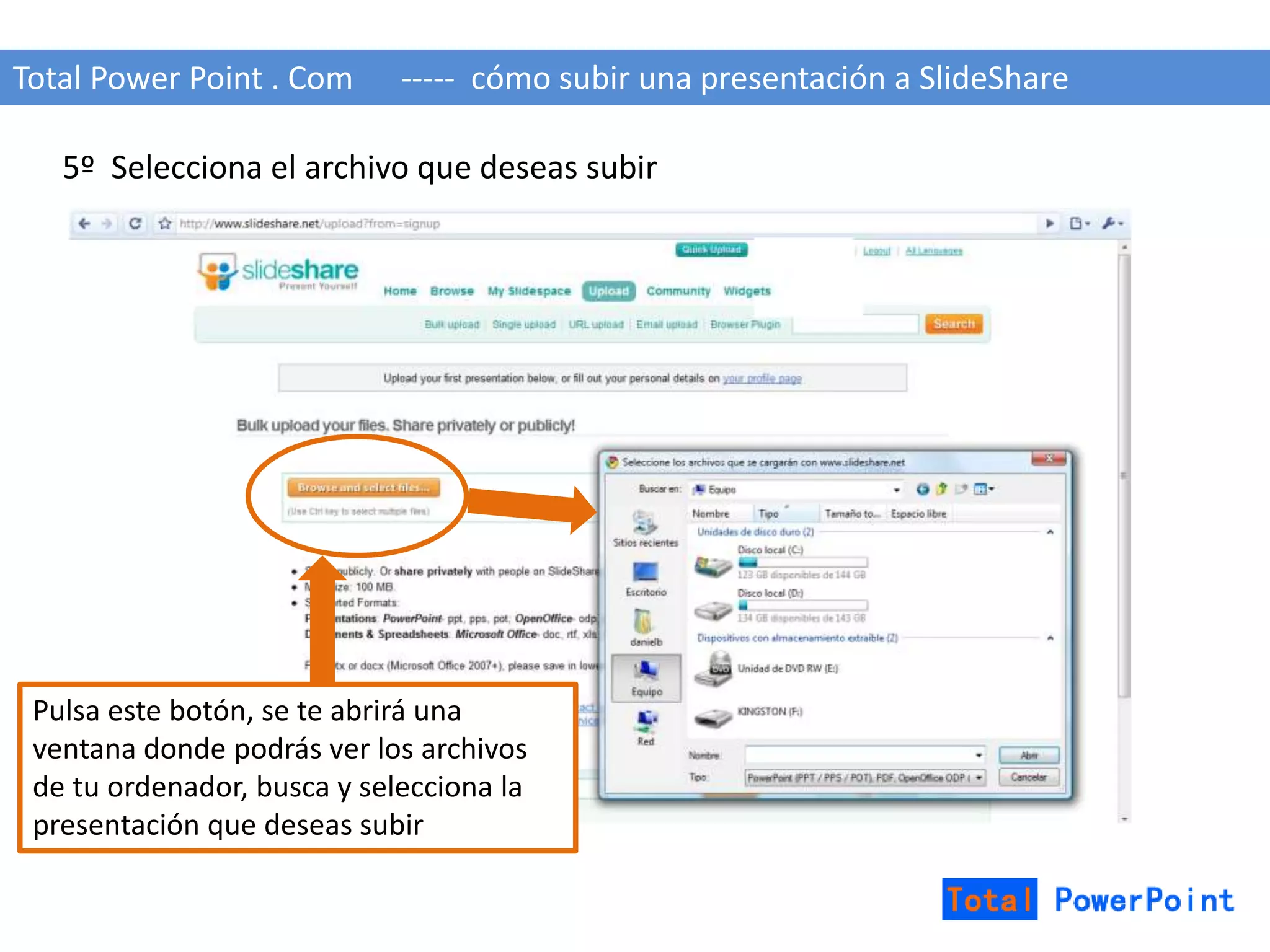Click Browse and select files button
This screenshot has width=1270, height=952.
[363, 488]
